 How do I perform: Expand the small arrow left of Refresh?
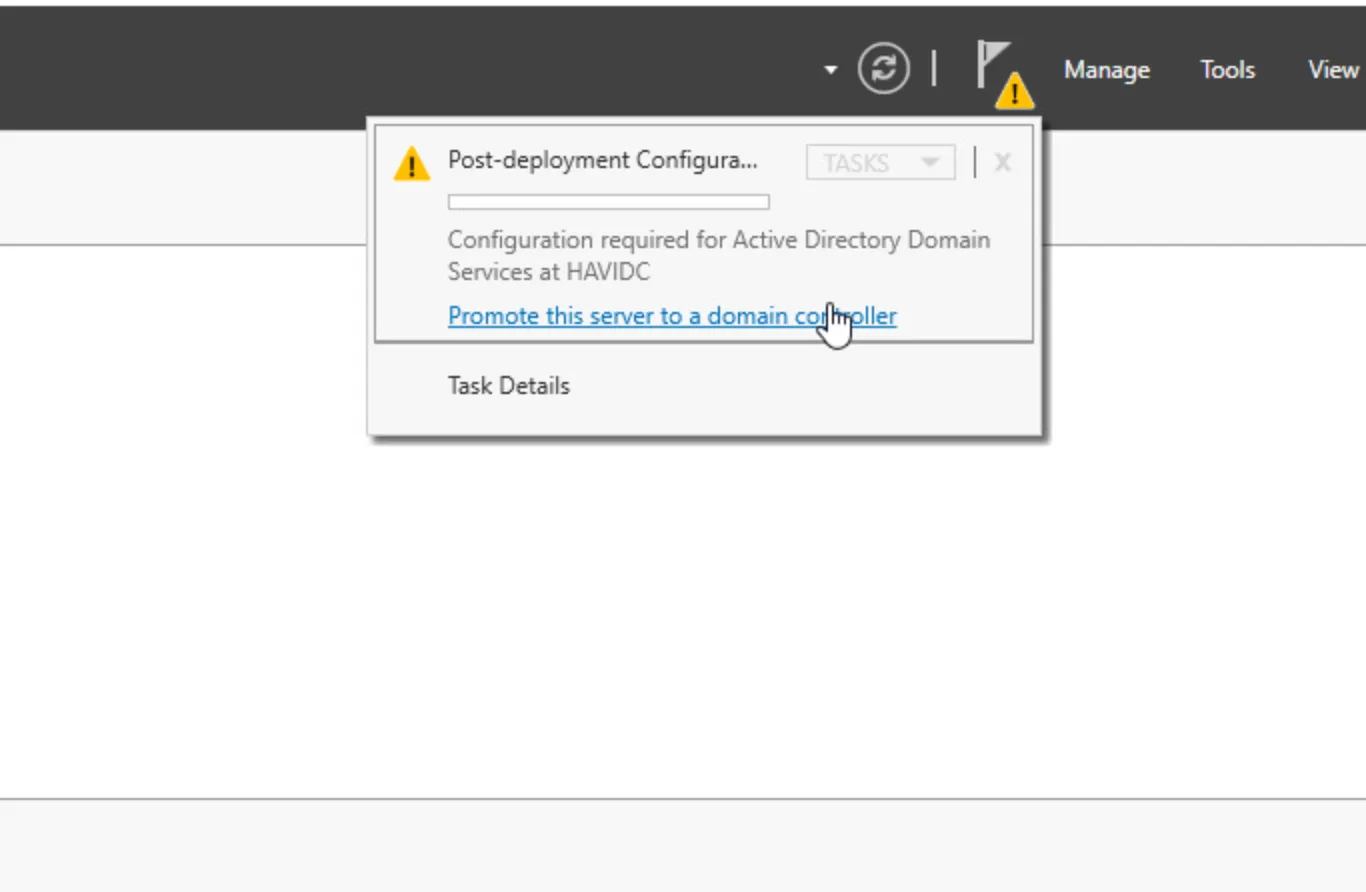(x=830, y=69)
